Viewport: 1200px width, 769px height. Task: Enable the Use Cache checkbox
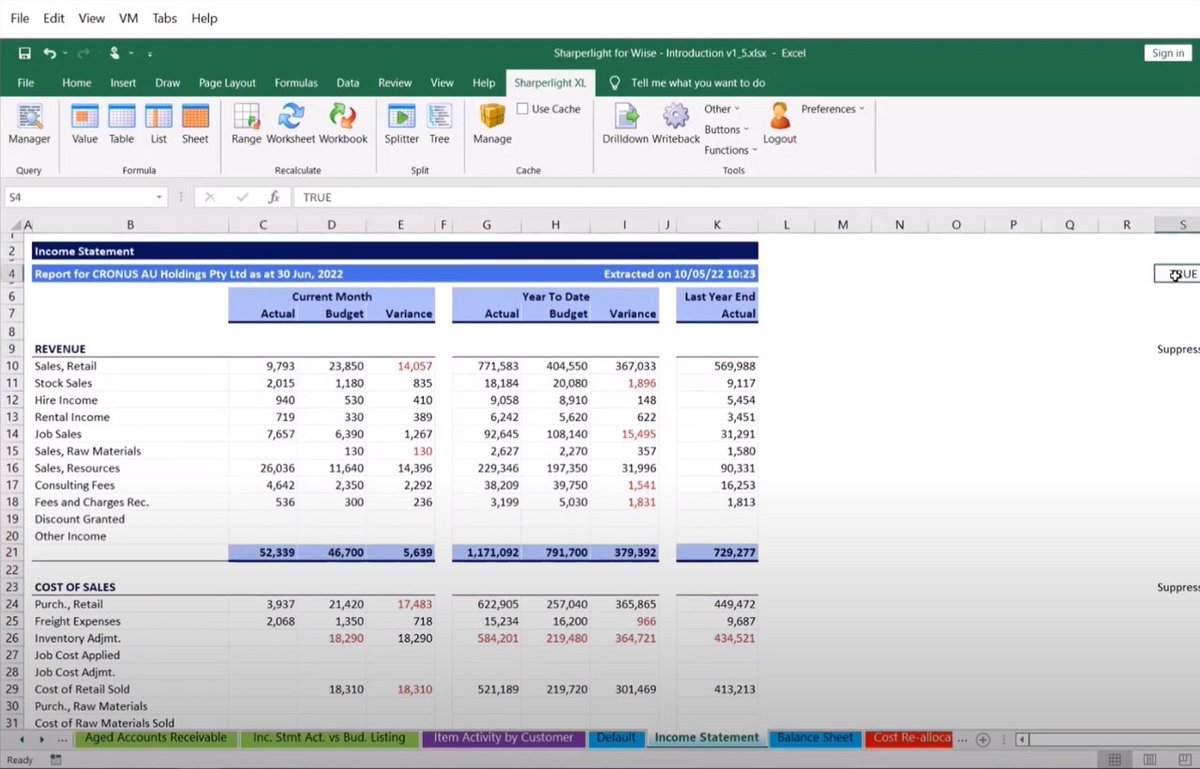click(523, 109)
